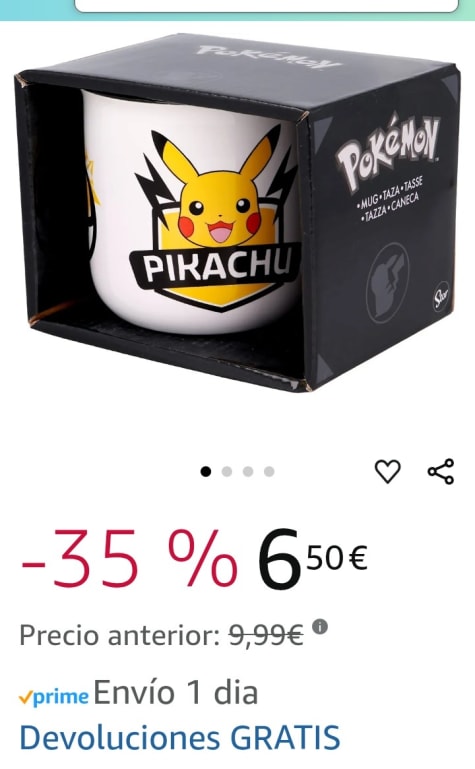Screen dimensions: 475x769
Task: Open Devoluciones GRATIS link
Action: click(179, 737)
